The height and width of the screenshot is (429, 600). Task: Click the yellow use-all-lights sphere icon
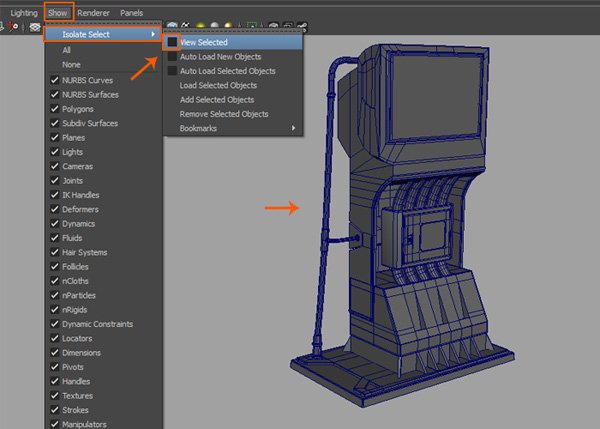[x=201, y=26]
